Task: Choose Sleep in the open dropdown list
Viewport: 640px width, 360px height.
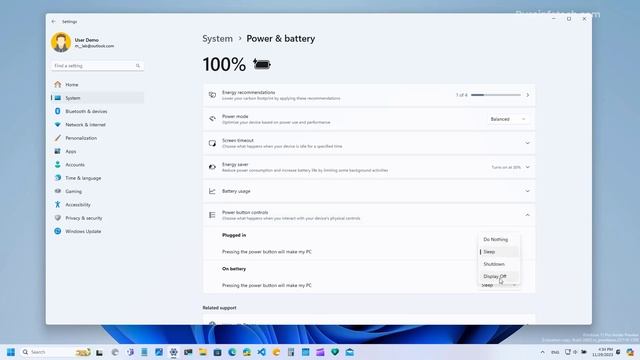Action: point(499,252)
